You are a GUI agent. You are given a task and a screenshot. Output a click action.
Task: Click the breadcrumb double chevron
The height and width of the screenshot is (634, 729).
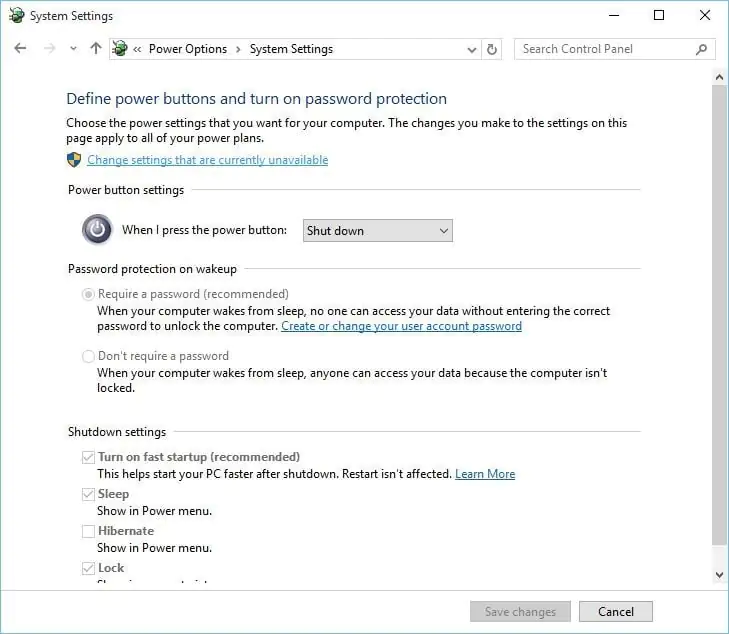pos(137,49)
